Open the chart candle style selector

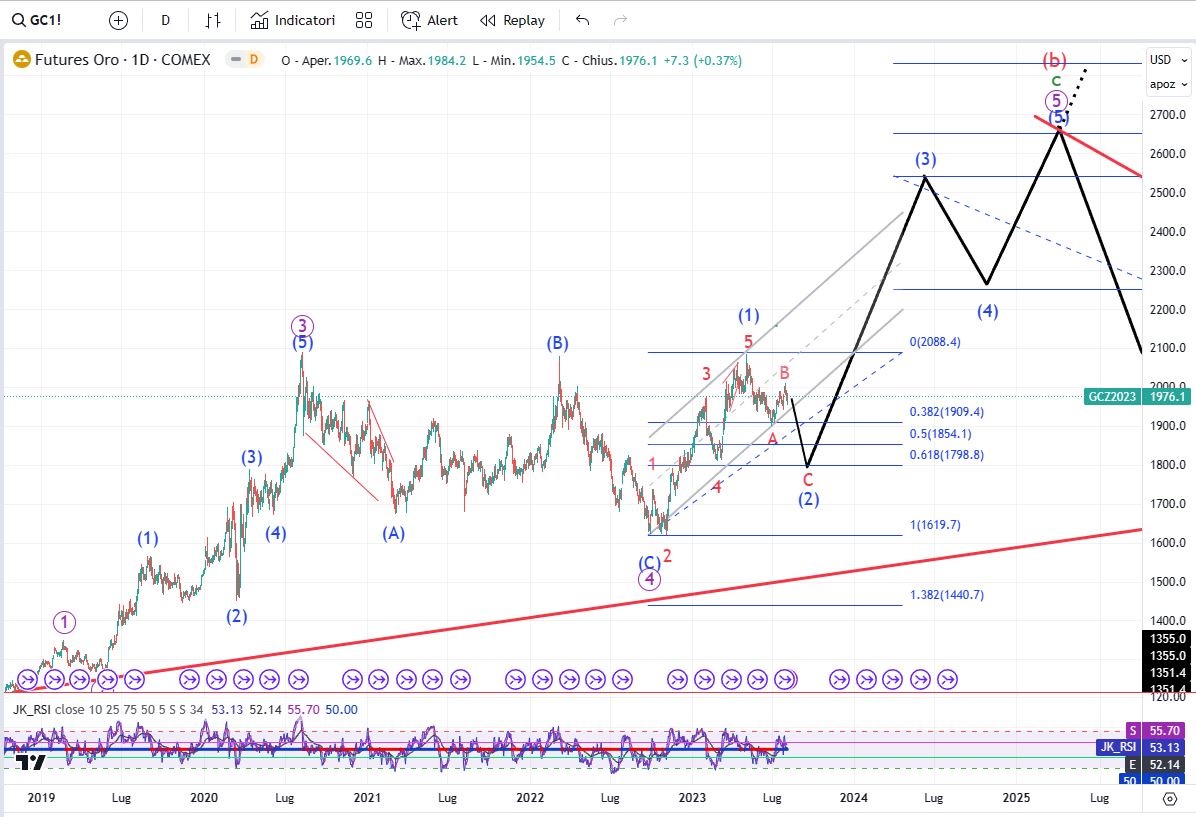pyautogui.click(x=213, y=21)
